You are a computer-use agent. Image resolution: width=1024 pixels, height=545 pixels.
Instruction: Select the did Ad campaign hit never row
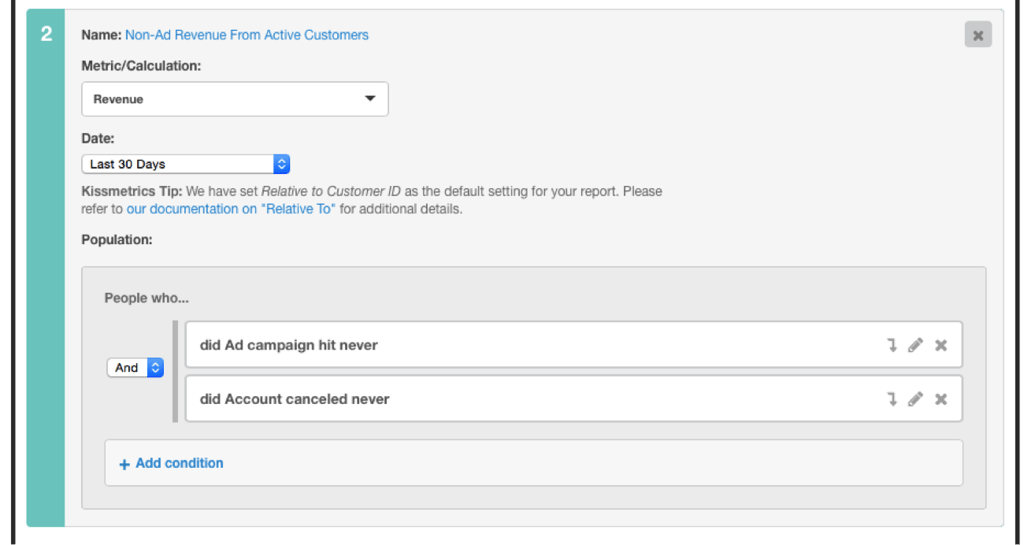[573, 345]
